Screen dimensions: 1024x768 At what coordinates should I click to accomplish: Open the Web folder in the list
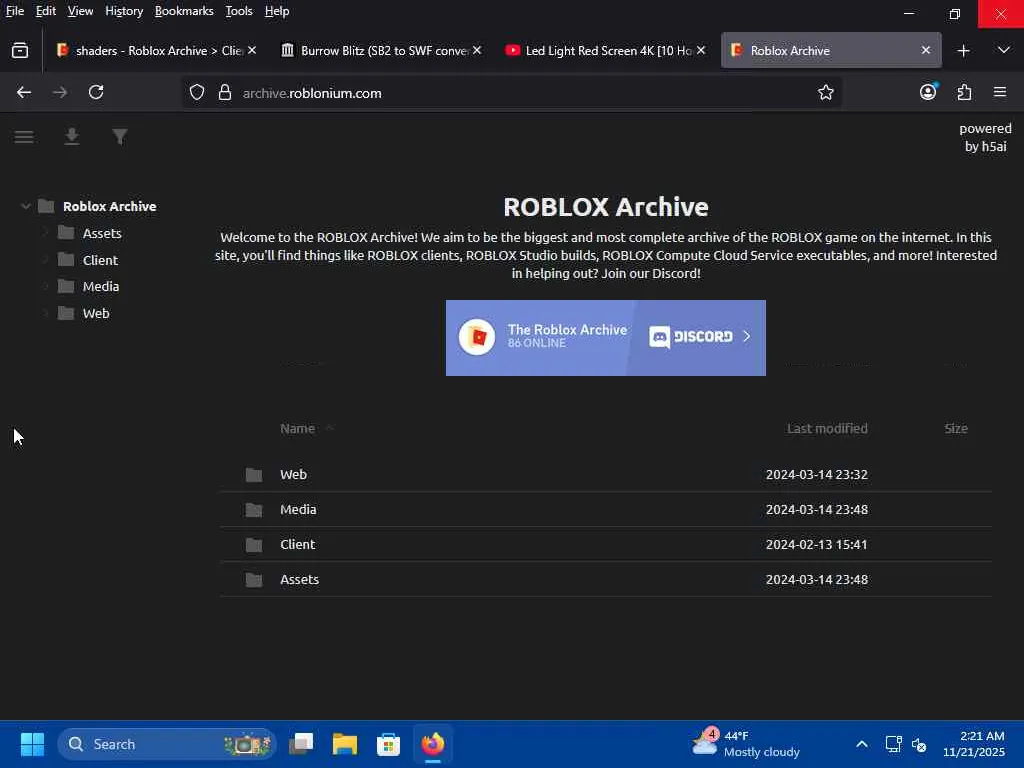click(605, 475)
